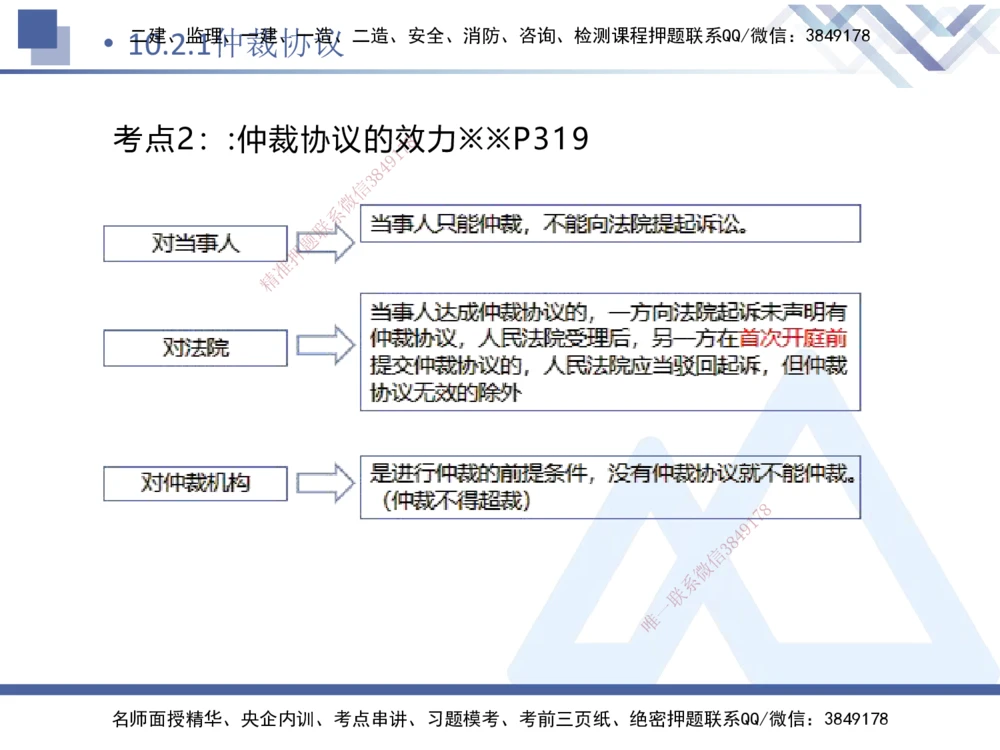Select the 对法院 label box

pyautogui.click(x=195, y=347)
